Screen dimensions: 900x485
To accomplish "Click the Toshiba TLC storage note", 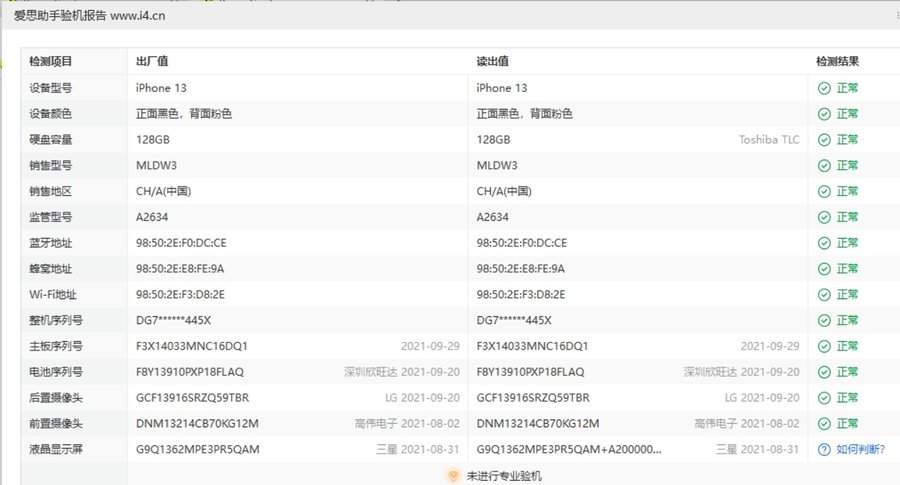I will pyautogui.click(x=769, y=139).
